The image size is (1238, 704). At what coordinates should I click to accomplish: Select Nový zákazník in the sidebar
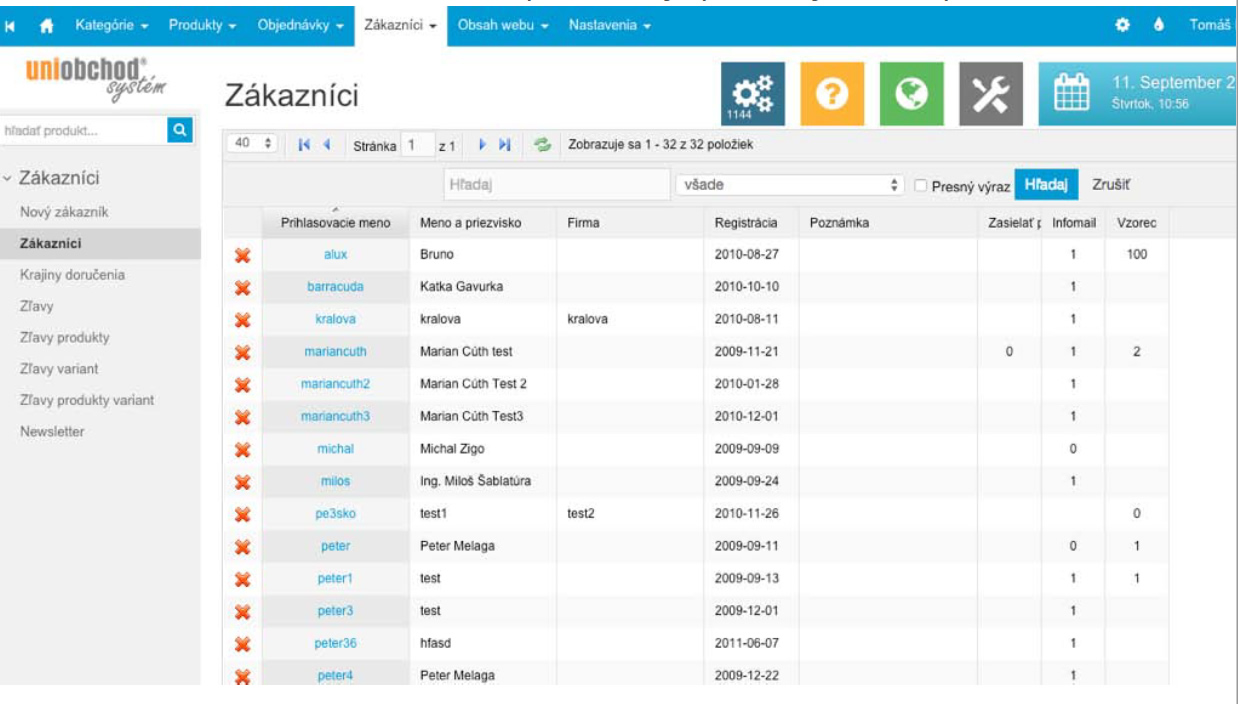[64, 212]
